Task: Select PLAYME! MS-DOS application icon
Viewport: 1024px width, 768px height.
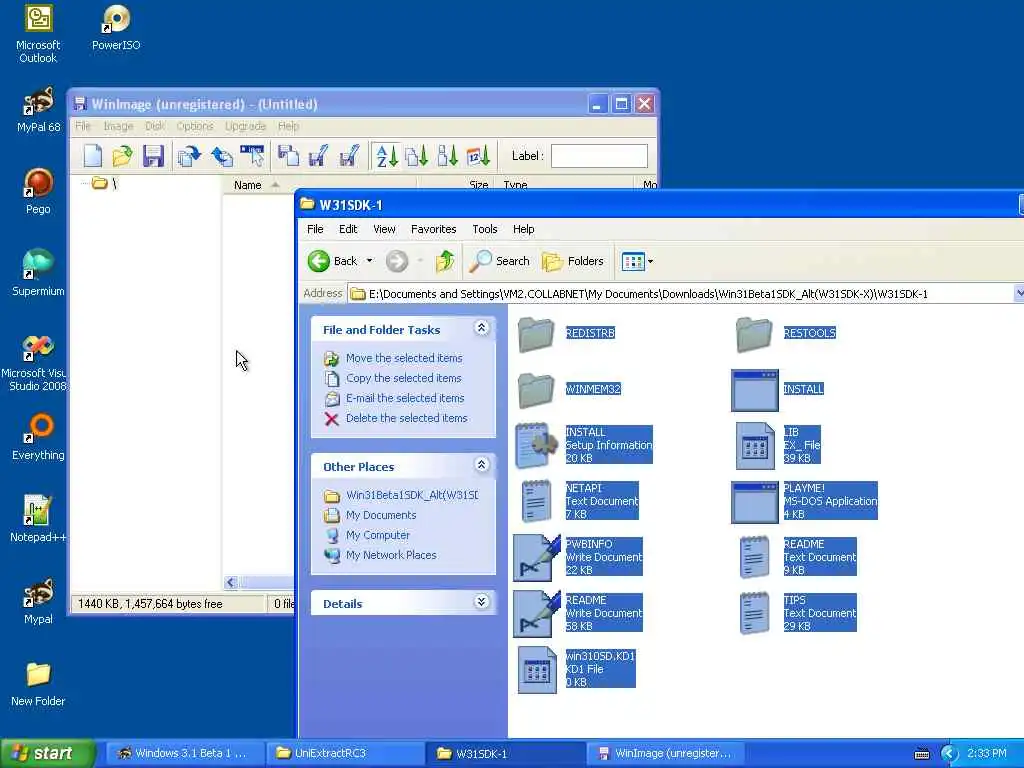Action: point(754,502)
